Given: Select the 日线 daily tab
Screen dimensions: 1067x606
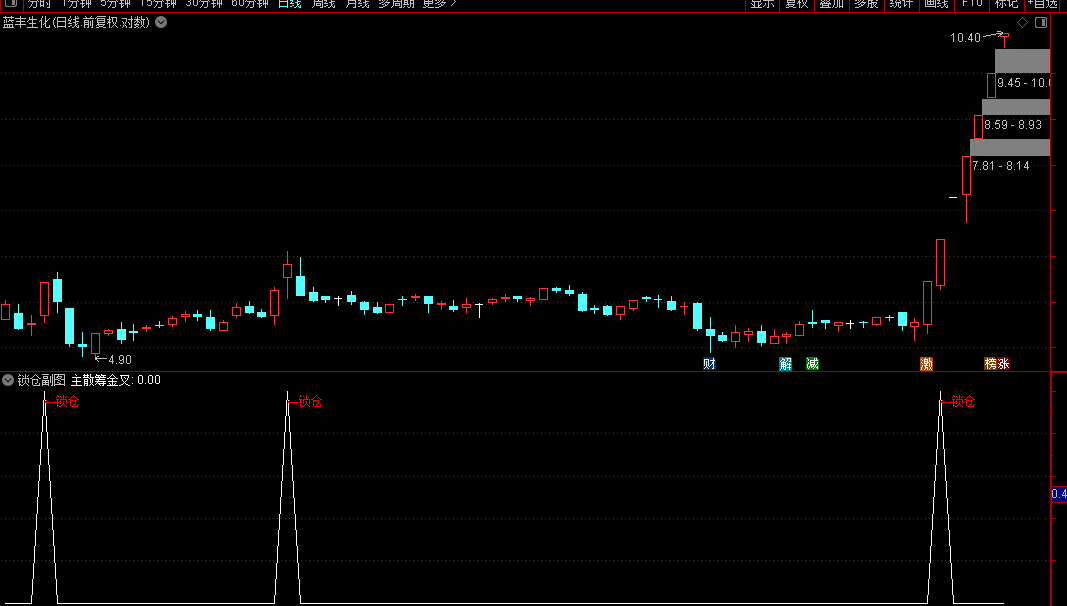Looking at the screenshot, I should (x=290, y=3).
